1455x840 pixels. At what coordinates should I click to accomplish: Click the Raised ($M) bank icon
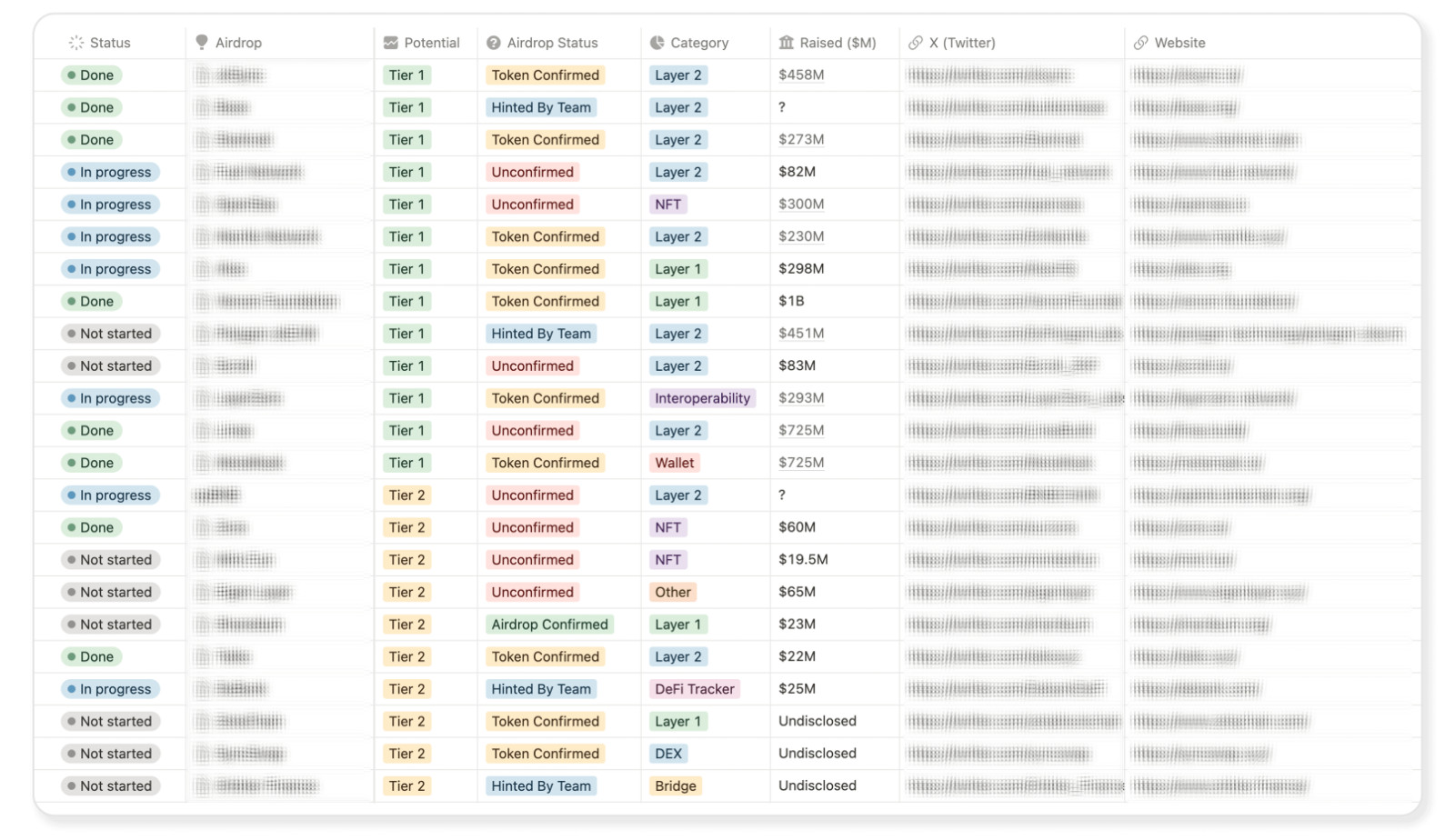(x=787, y=43)
